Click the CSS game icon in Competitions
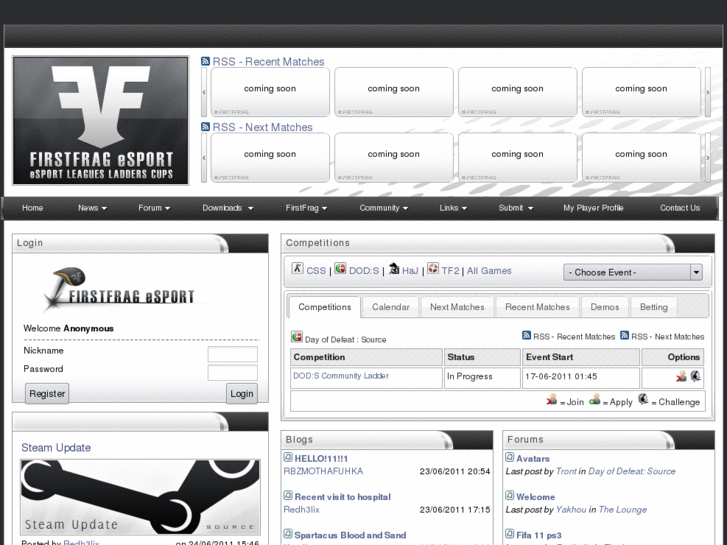 [297, 268]
